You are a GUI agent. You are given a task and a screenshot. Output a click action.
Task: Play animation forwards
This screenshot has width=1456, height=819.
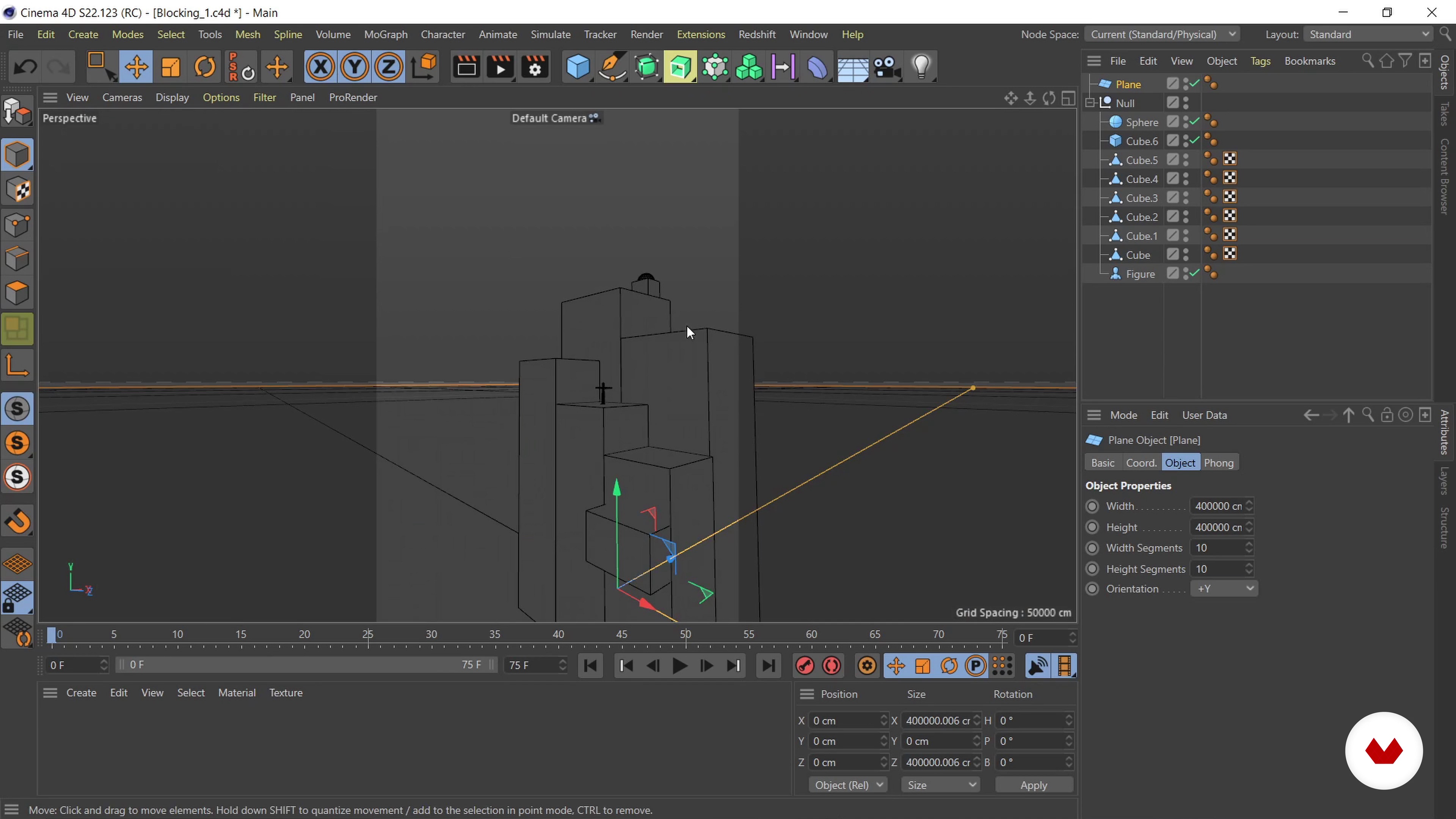[x=679, y=666]
